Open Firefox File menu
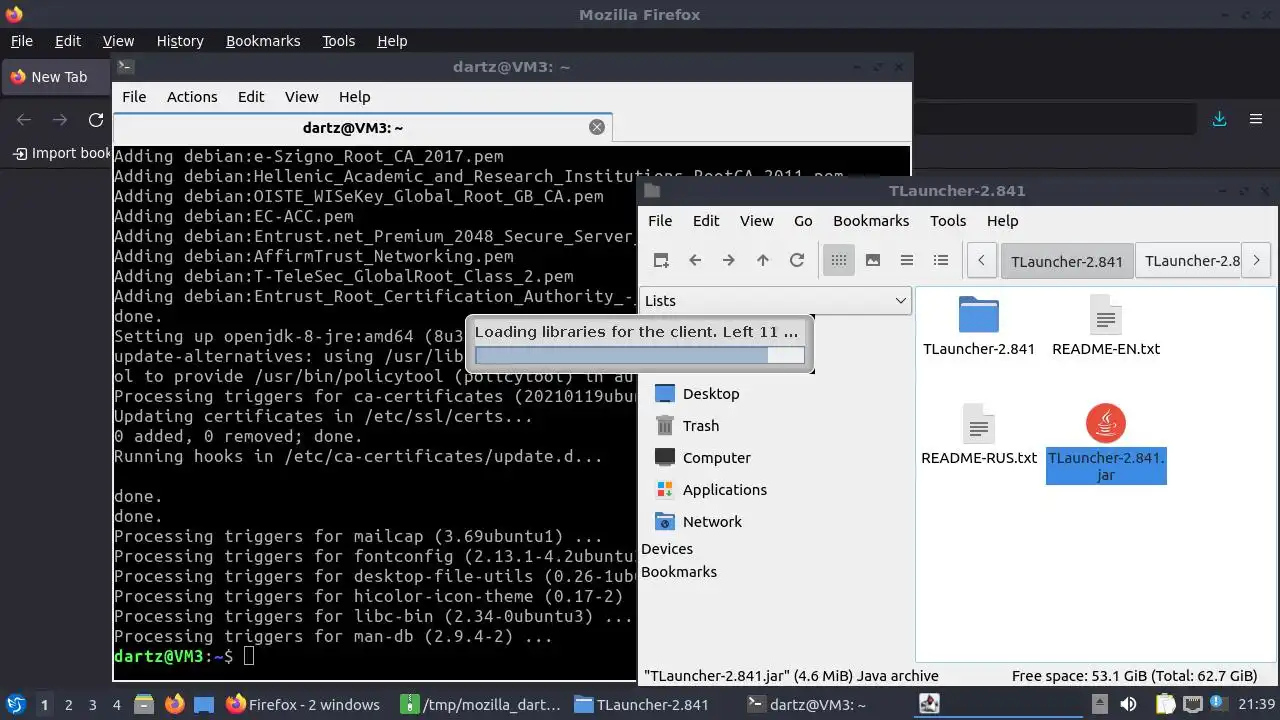1280x720 pixels. [22, 41]
